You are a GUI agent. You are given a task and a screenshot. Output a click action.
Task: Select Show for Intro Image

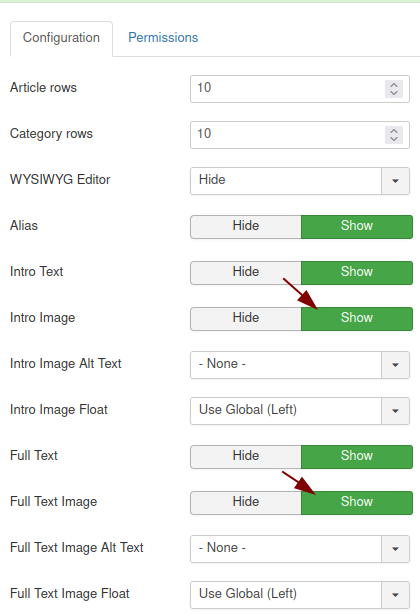[357, 319]
